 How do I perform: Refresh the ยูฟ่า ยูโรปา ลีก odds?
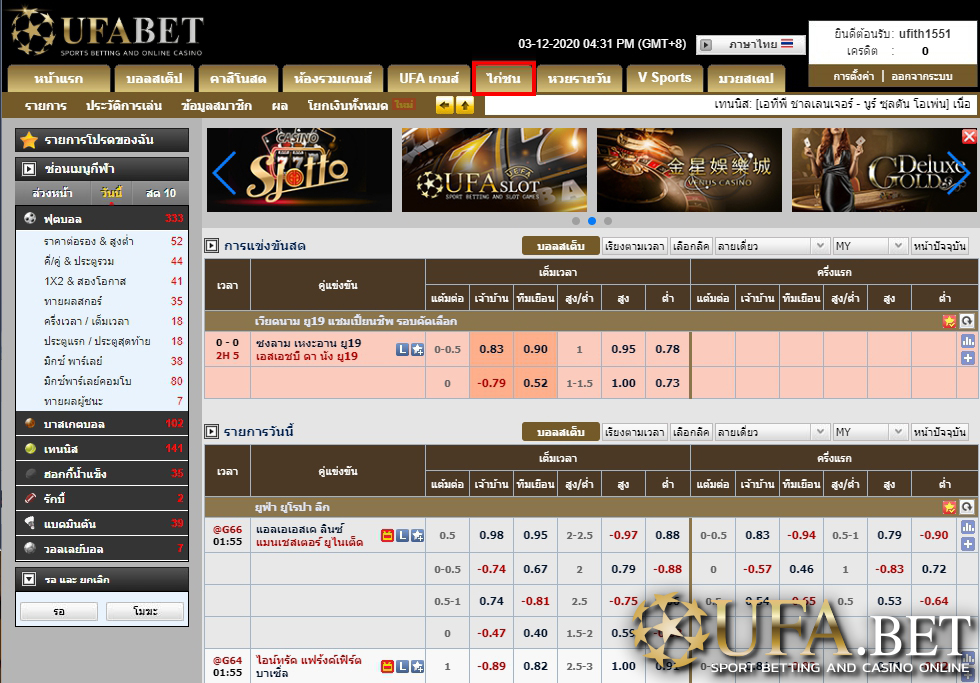(966, 507)
